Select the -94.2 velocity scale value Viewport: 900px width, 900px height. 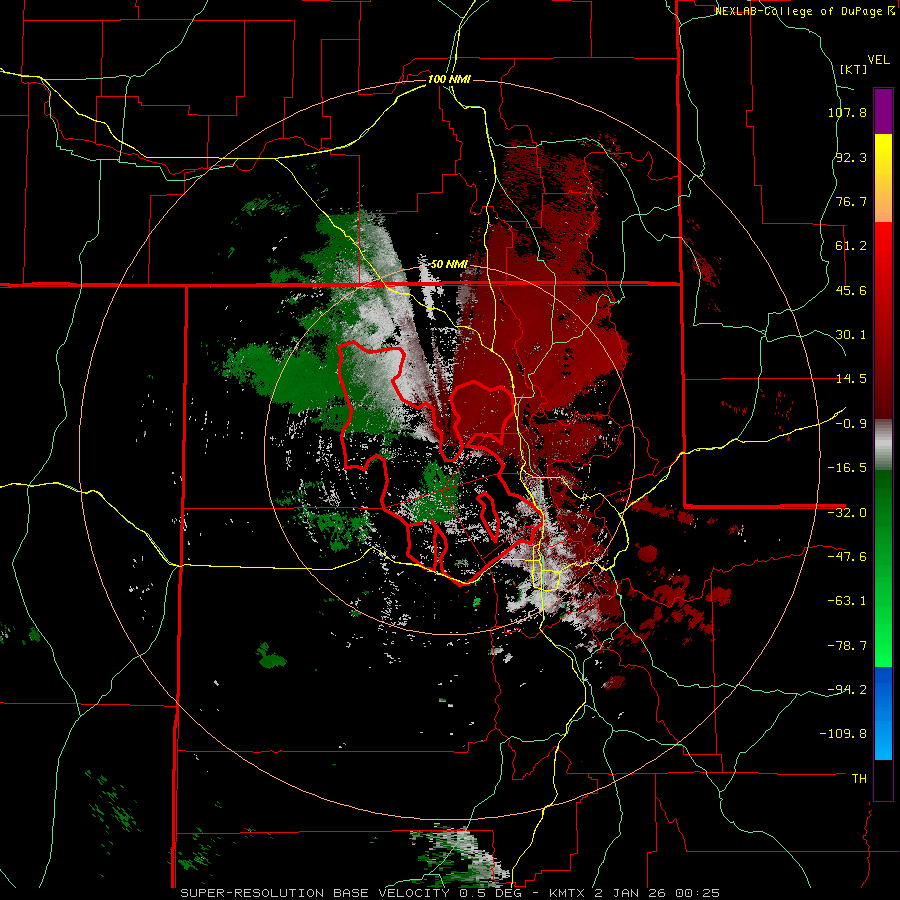(x=847, y=689)
